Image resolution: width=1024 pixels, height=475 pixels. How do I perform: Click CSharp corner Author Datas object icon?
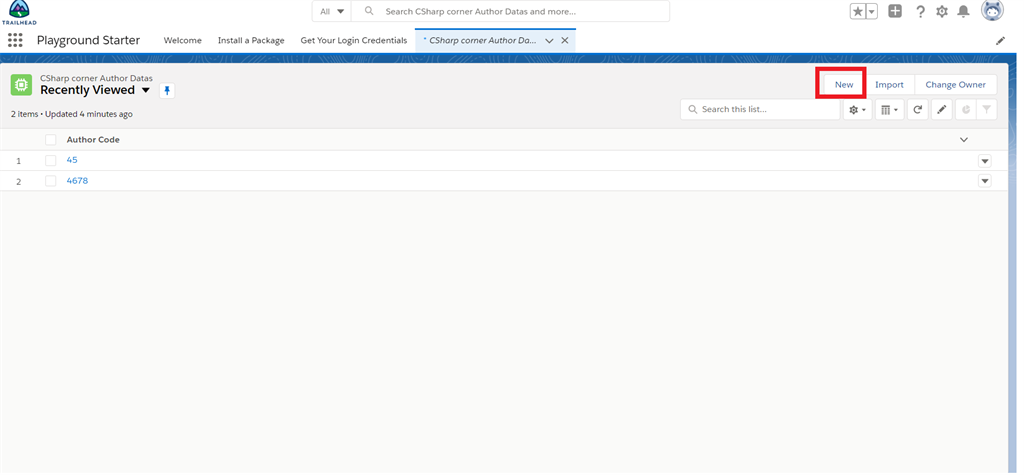[x=22, y=85]
